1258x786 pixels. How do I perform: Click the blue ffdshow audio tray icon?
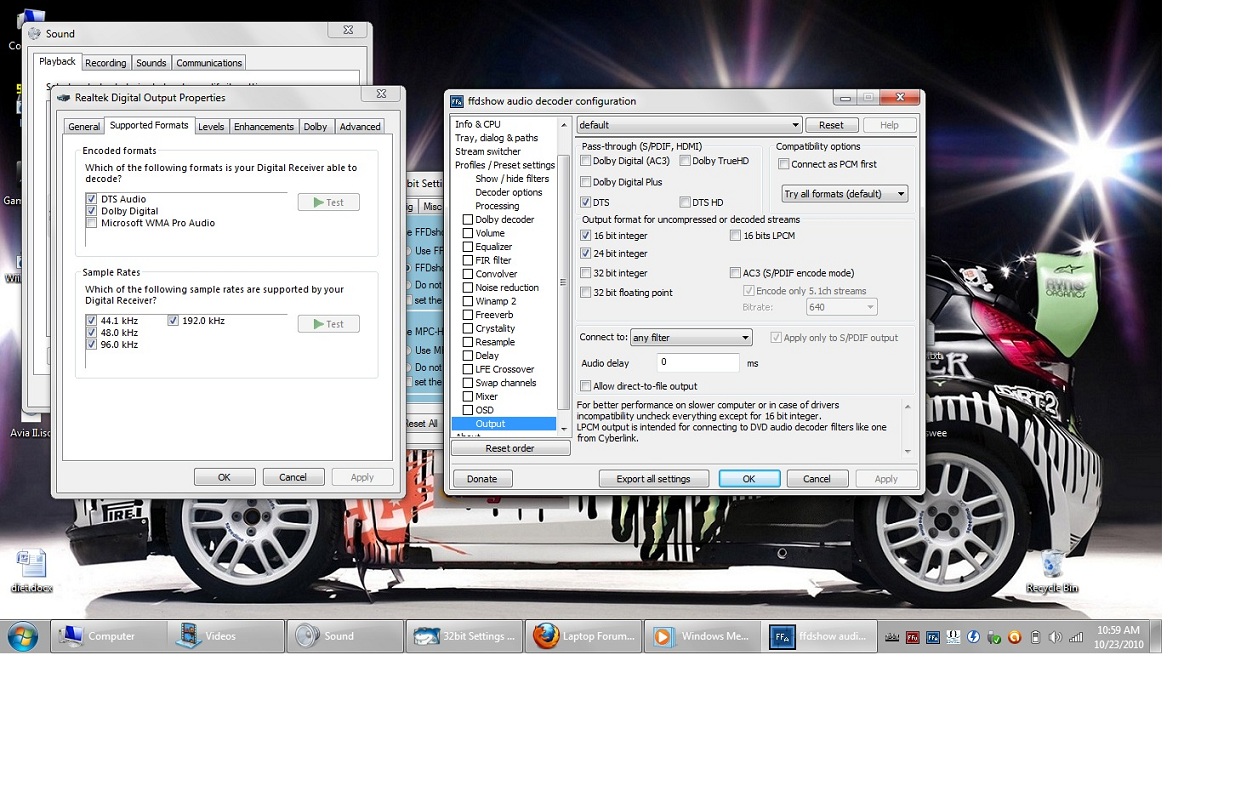[932, 637]
